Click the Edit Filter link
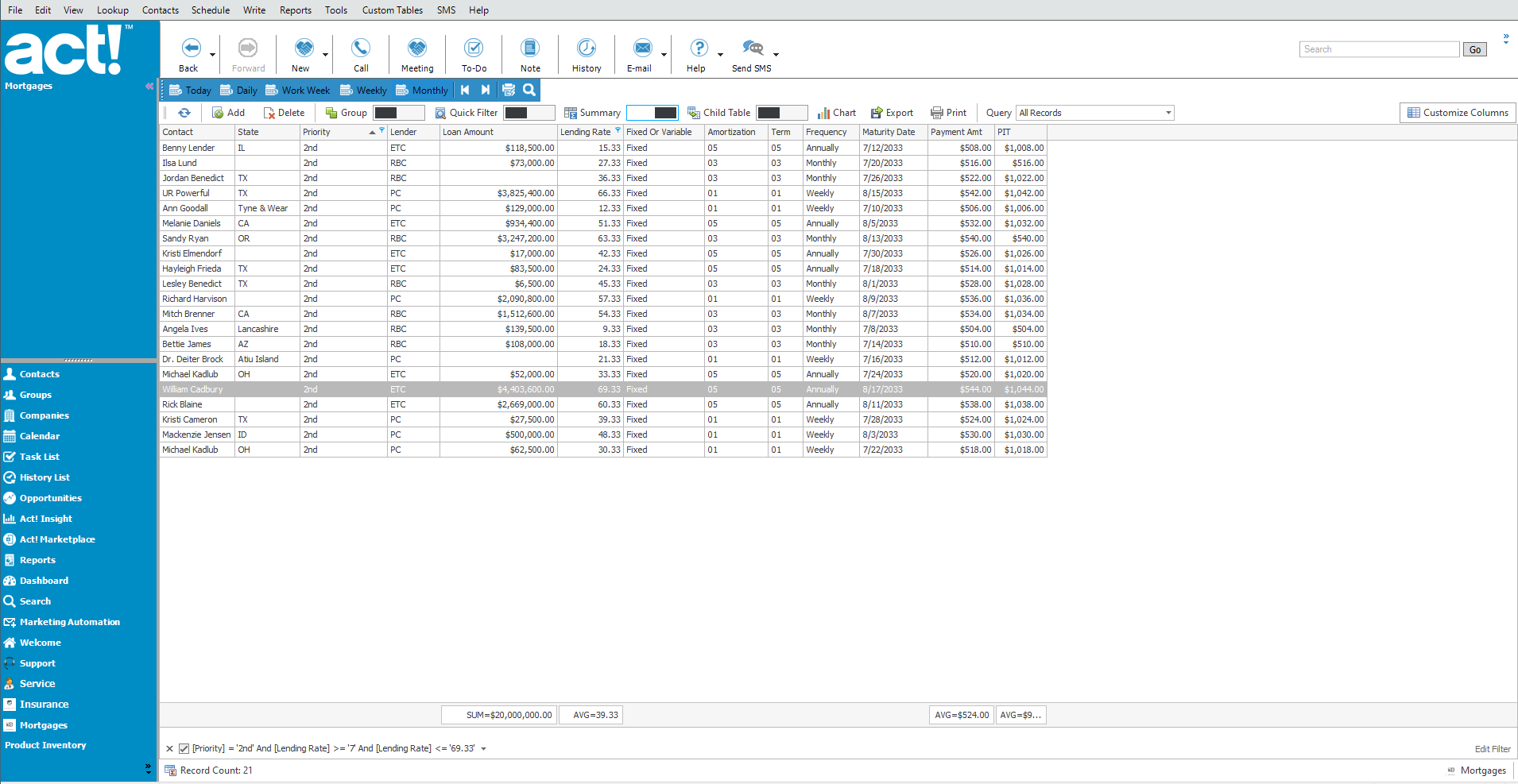Image resolution: width=1518 pixels, height=784 pixels. (x=1492, y=748)
